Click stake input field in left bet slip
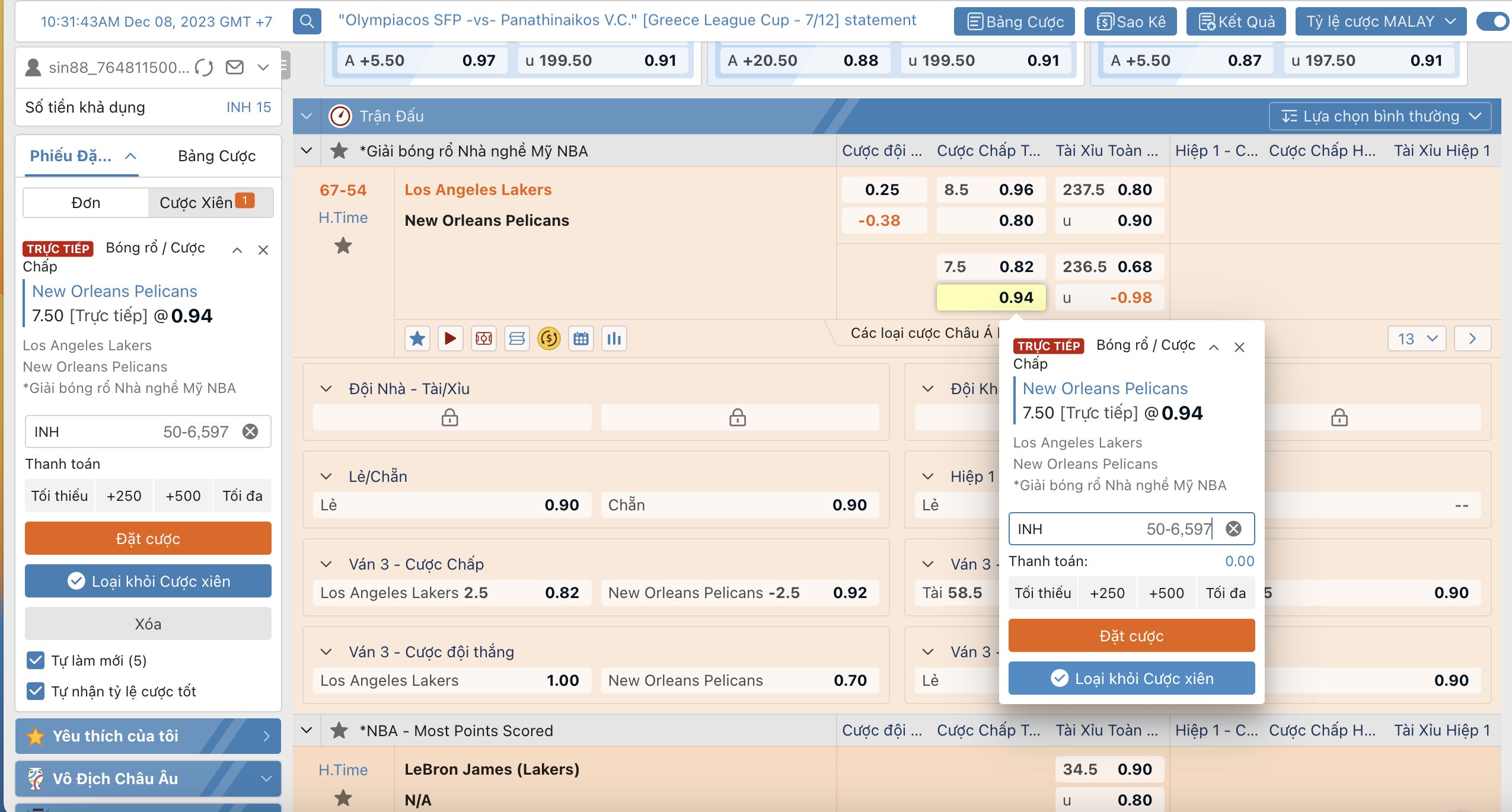The height and width of the screenshot is (812, 1512). click(148, 431)
